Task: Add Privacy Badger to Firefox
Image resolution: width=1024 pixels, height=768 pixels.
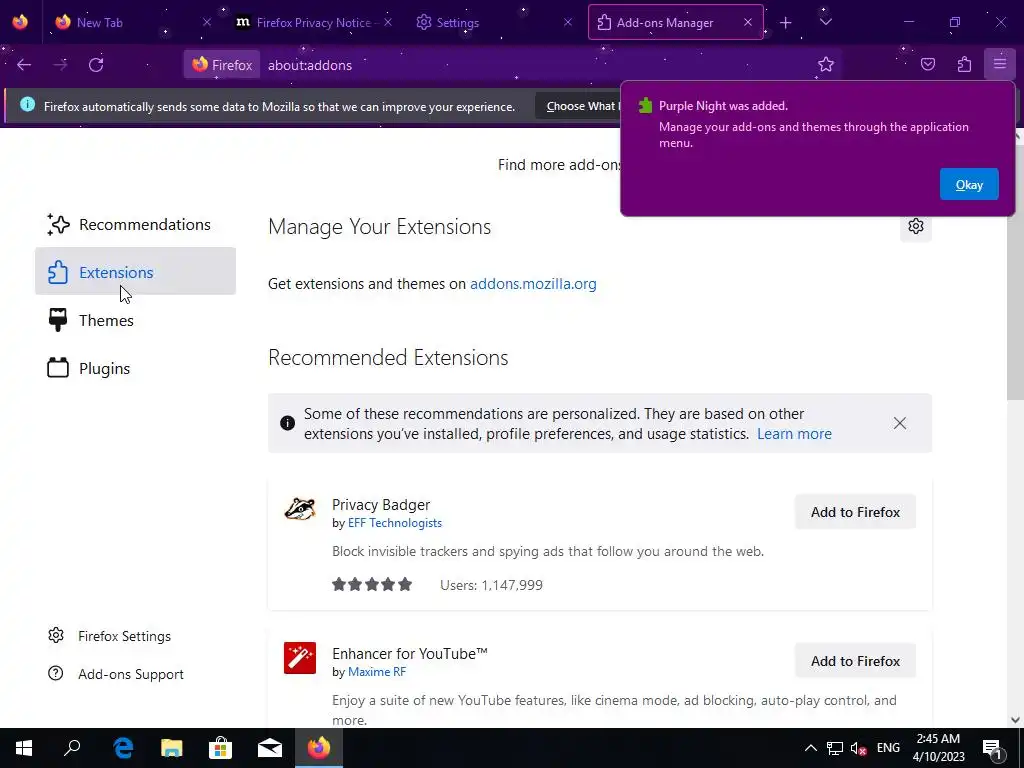Action: click(x=855, y=512)
